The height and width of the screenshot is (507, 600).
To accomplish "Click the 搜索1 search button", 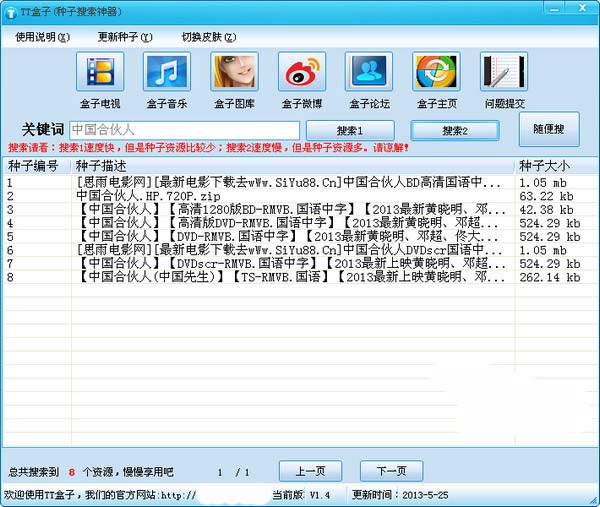I will pos(350,131).
